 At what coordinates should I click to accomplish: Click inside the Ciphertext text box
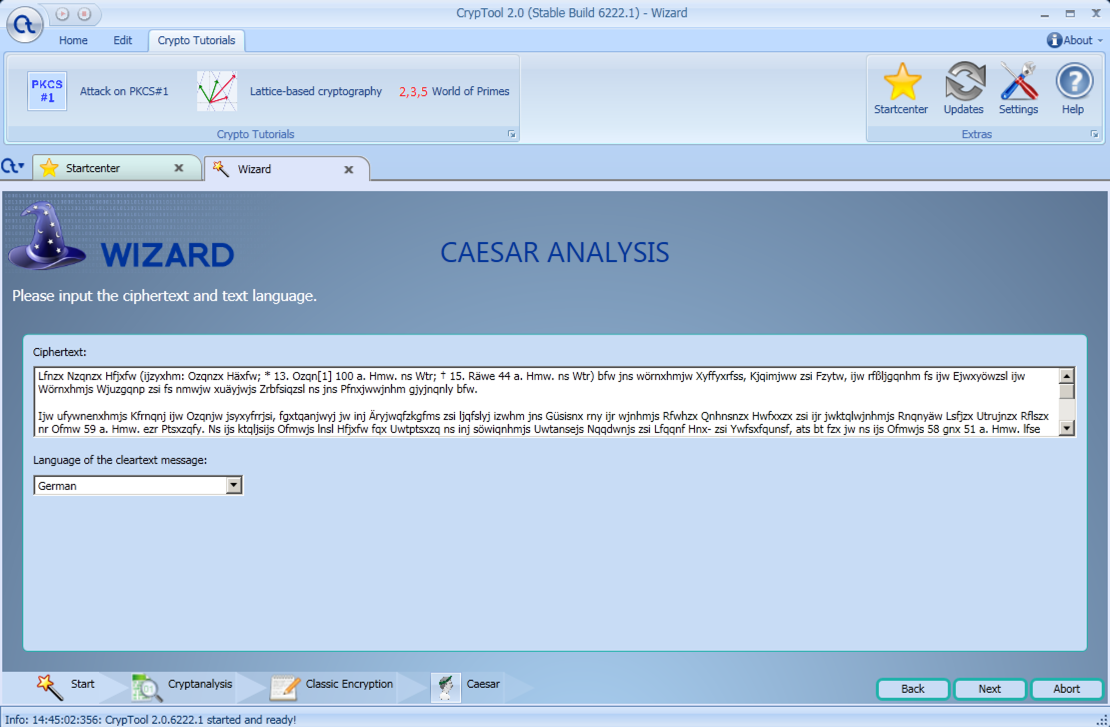pos(547,402)
